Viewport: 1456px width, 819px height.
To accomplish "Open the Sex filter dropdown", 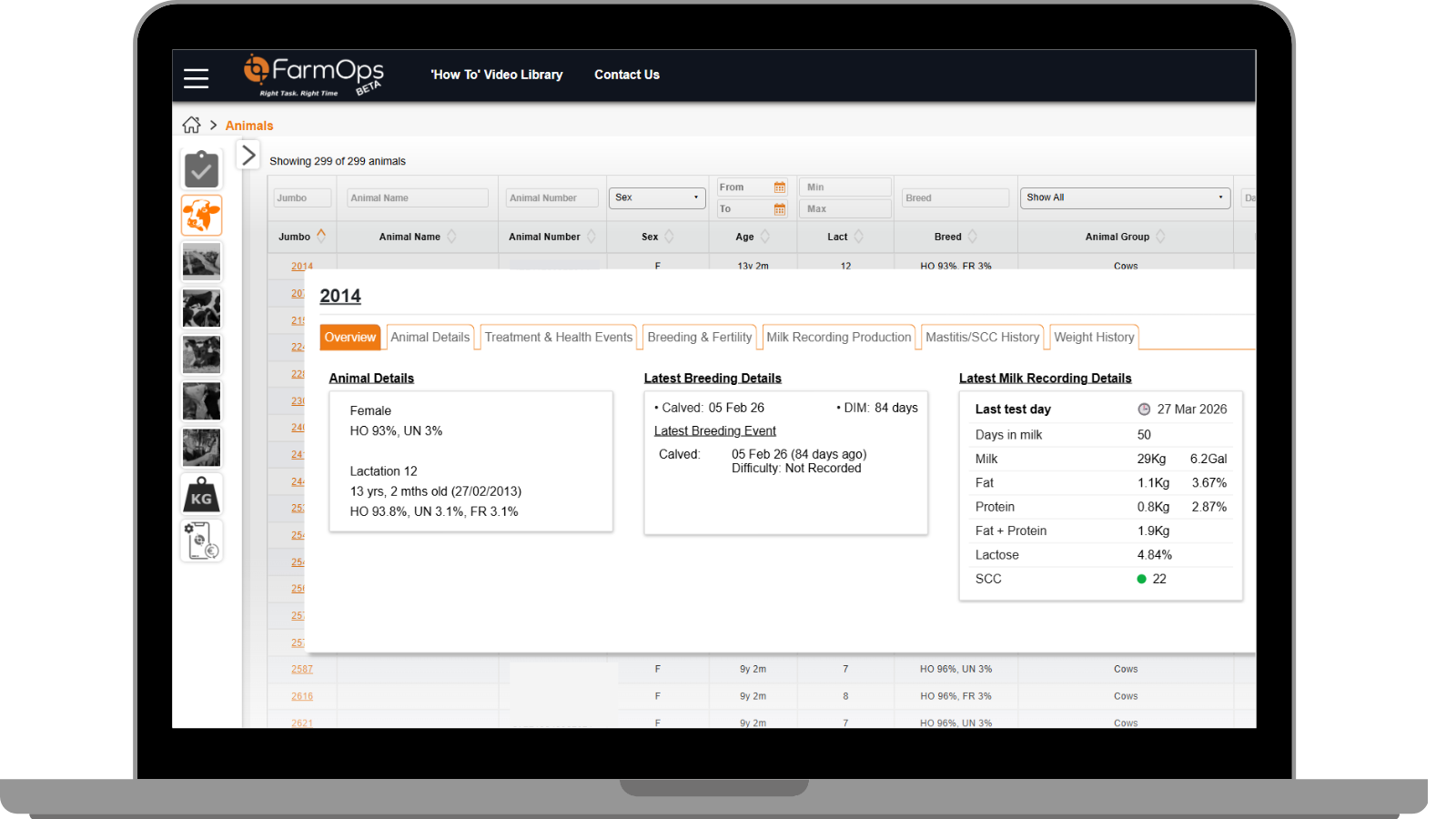I will (657, 197).
